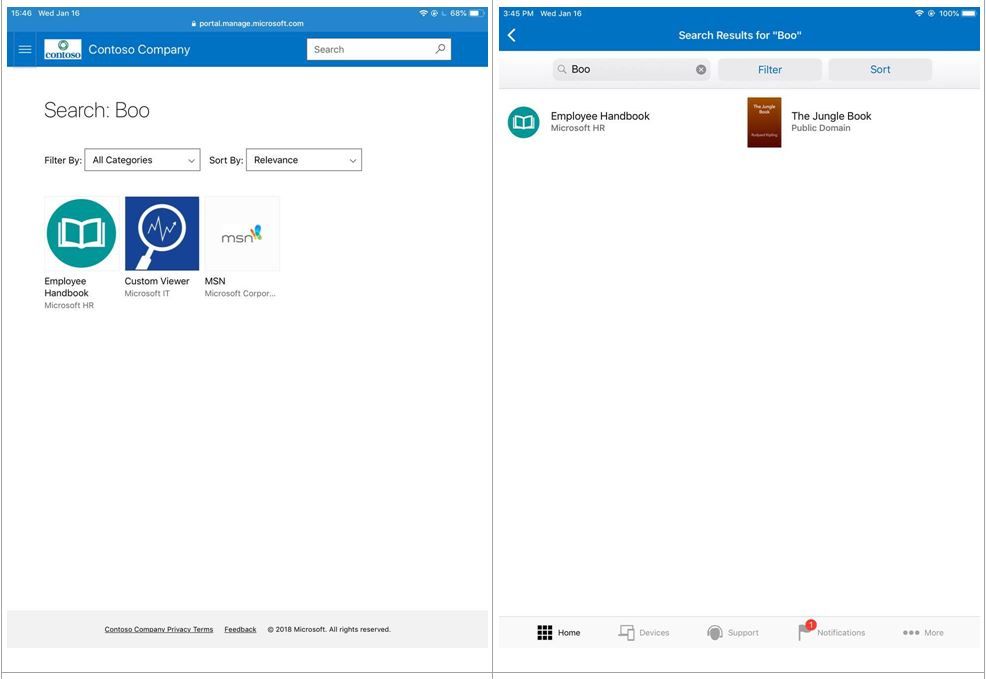Image resolution: width=986 pixels, height=679 pixels.
Task: Tap the 100% battery icon in app status bar
Action: click(x=968, y=13)
